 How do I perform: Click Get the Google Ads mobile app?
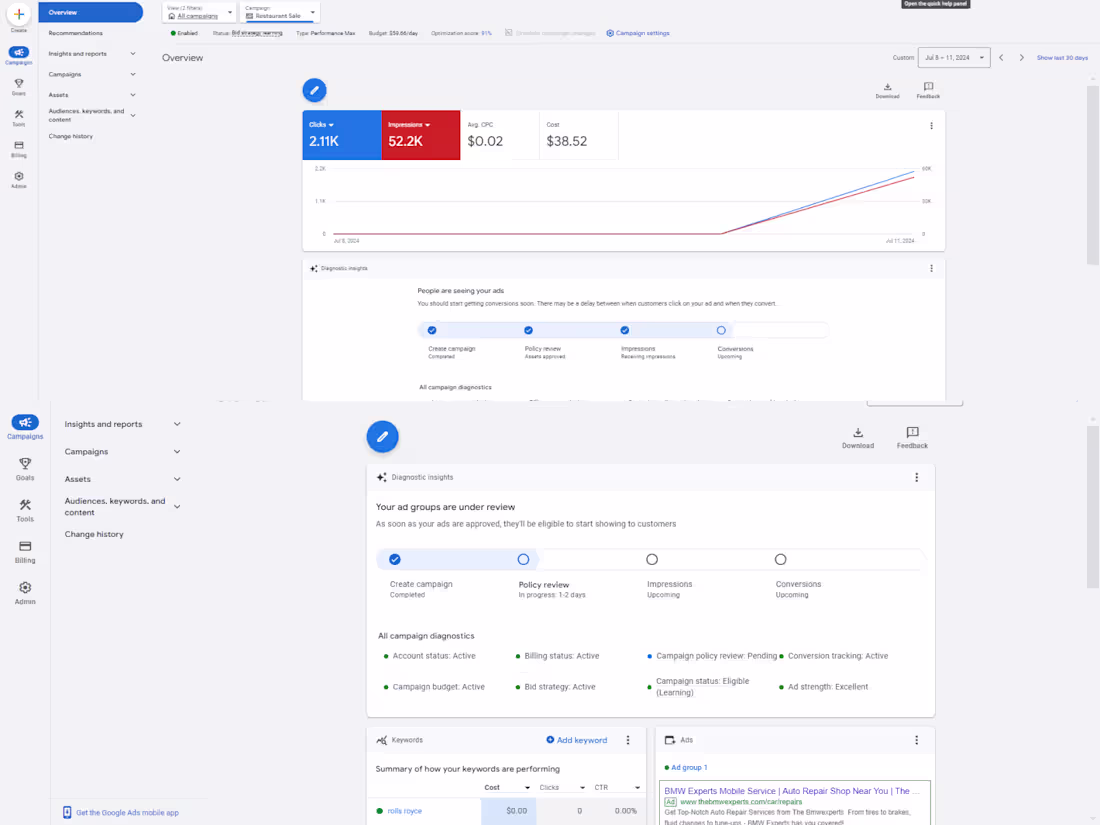pyautogui.click(x=127, y=812)
